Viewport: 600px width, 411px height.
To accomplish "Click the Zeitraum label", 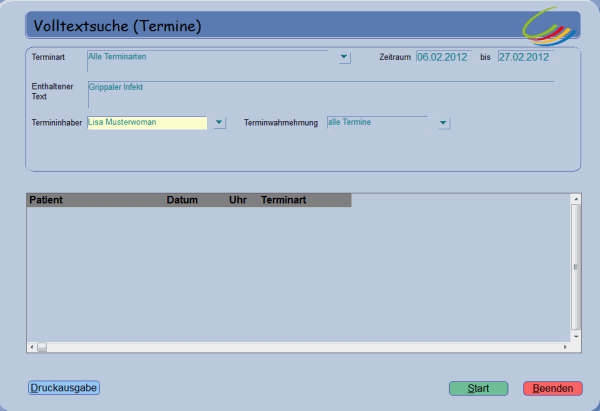I will (395, 57).
